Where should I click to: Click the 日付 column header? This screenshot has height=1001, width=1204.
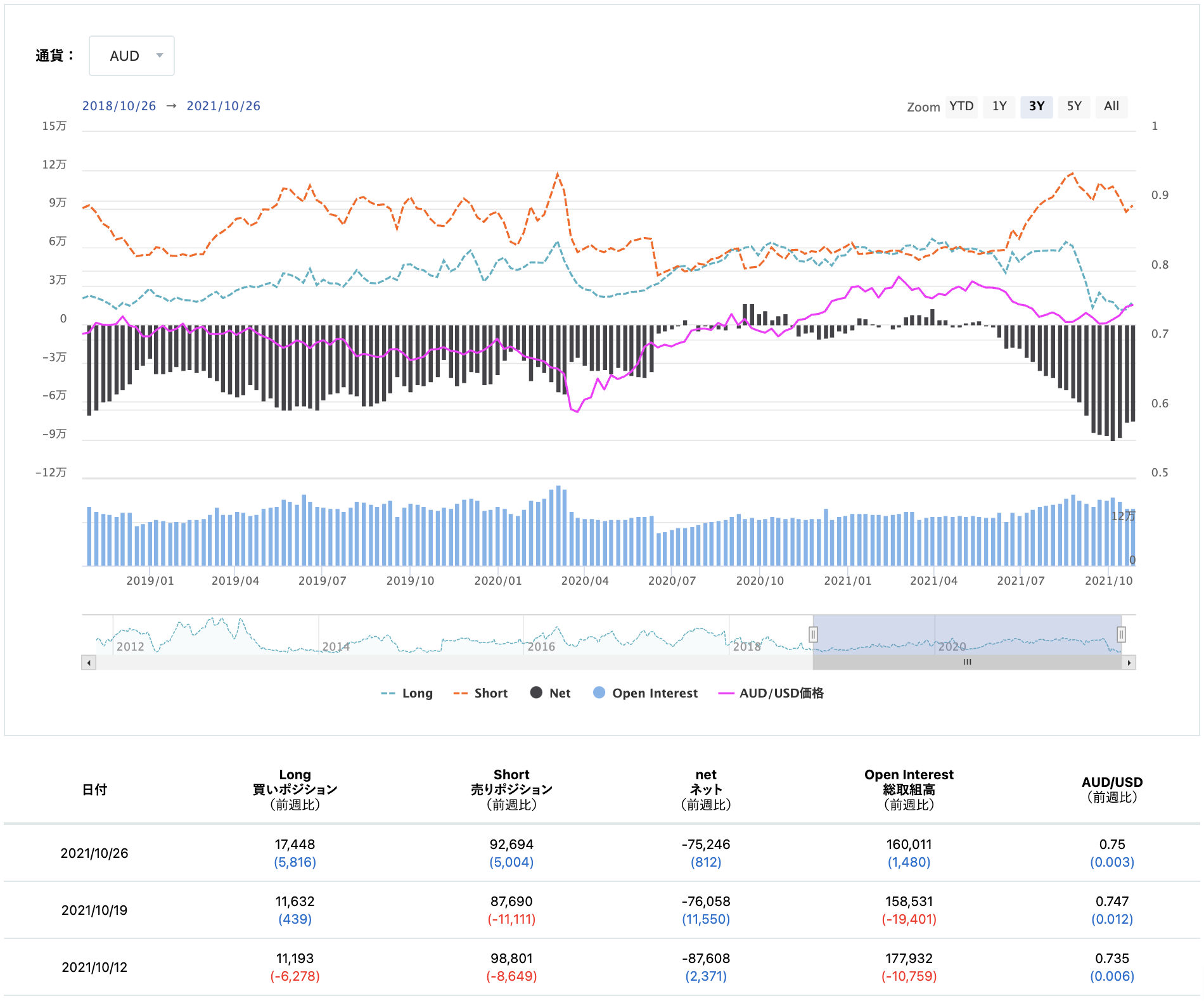(x=94, y=789)
